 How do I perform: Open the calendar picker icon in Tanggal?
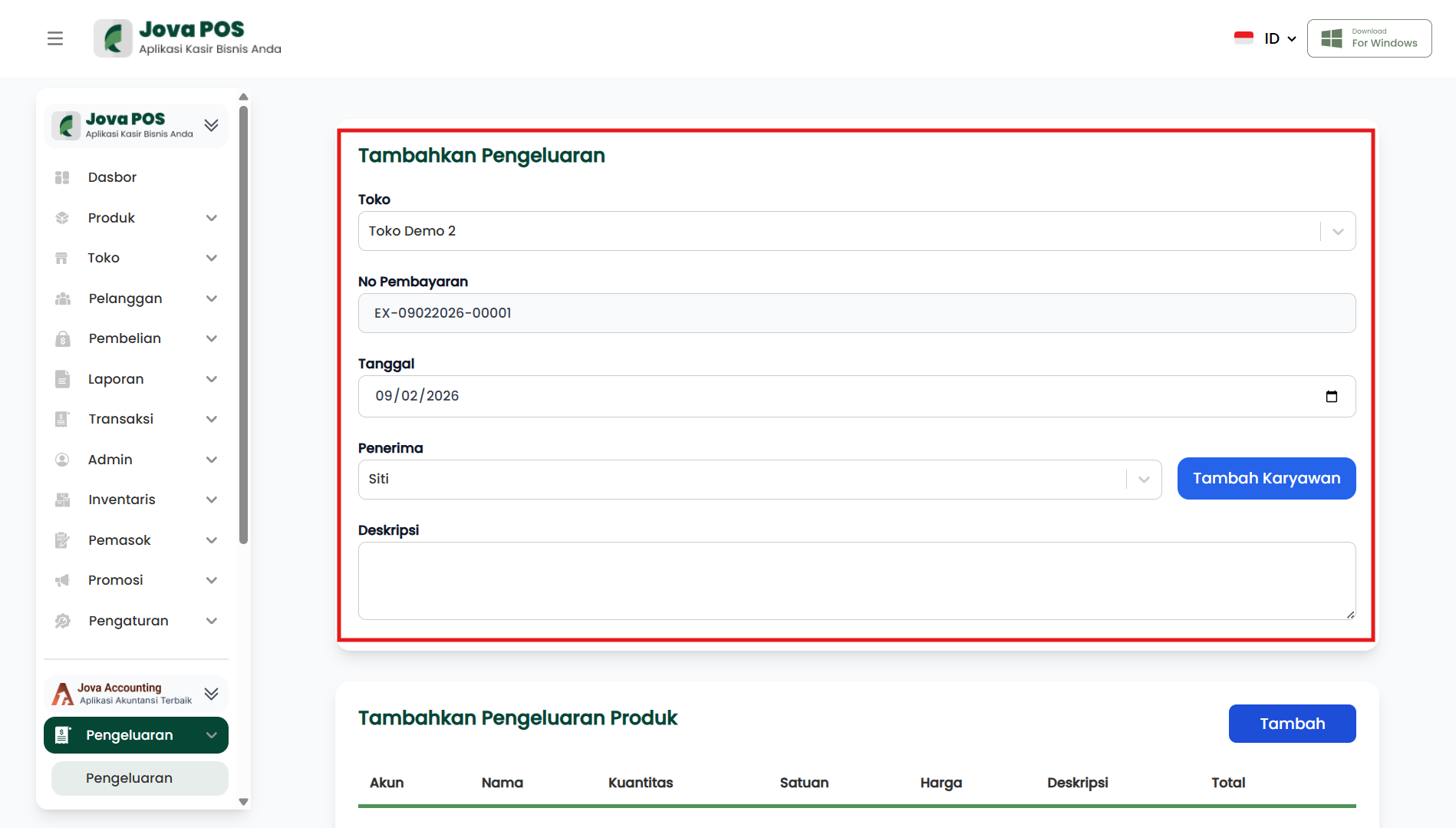(1331, 396)
